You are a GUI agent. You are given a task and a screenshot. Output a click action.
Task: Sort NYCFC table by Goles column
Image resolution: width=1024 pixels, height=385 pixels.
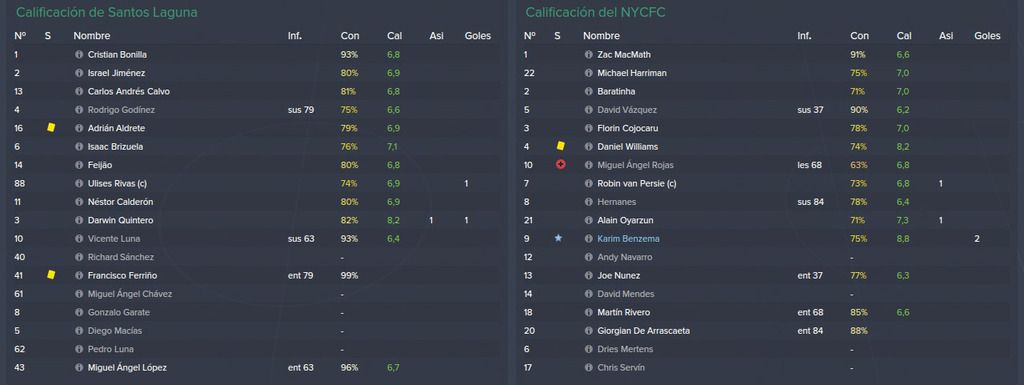[x=987, y=36]
